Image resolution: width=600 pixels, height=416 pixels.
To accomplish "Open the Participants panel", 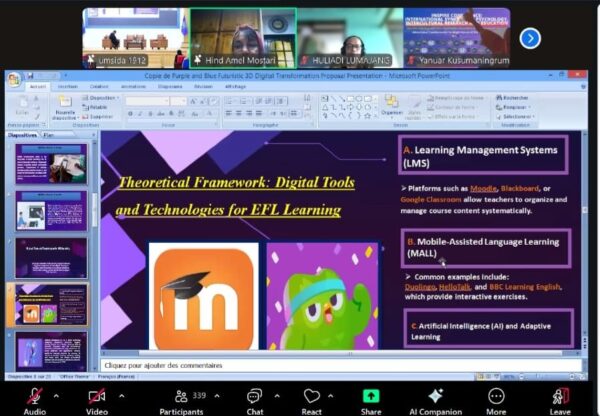I will point(180,395).
